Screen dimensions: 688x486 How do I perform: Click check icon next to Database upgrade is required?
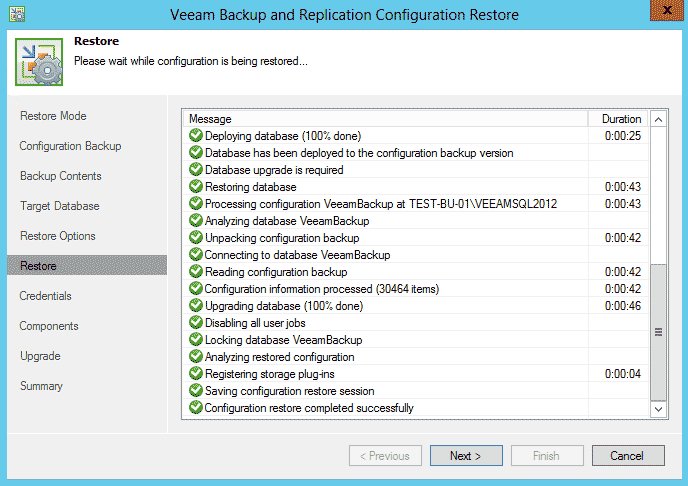195,169
